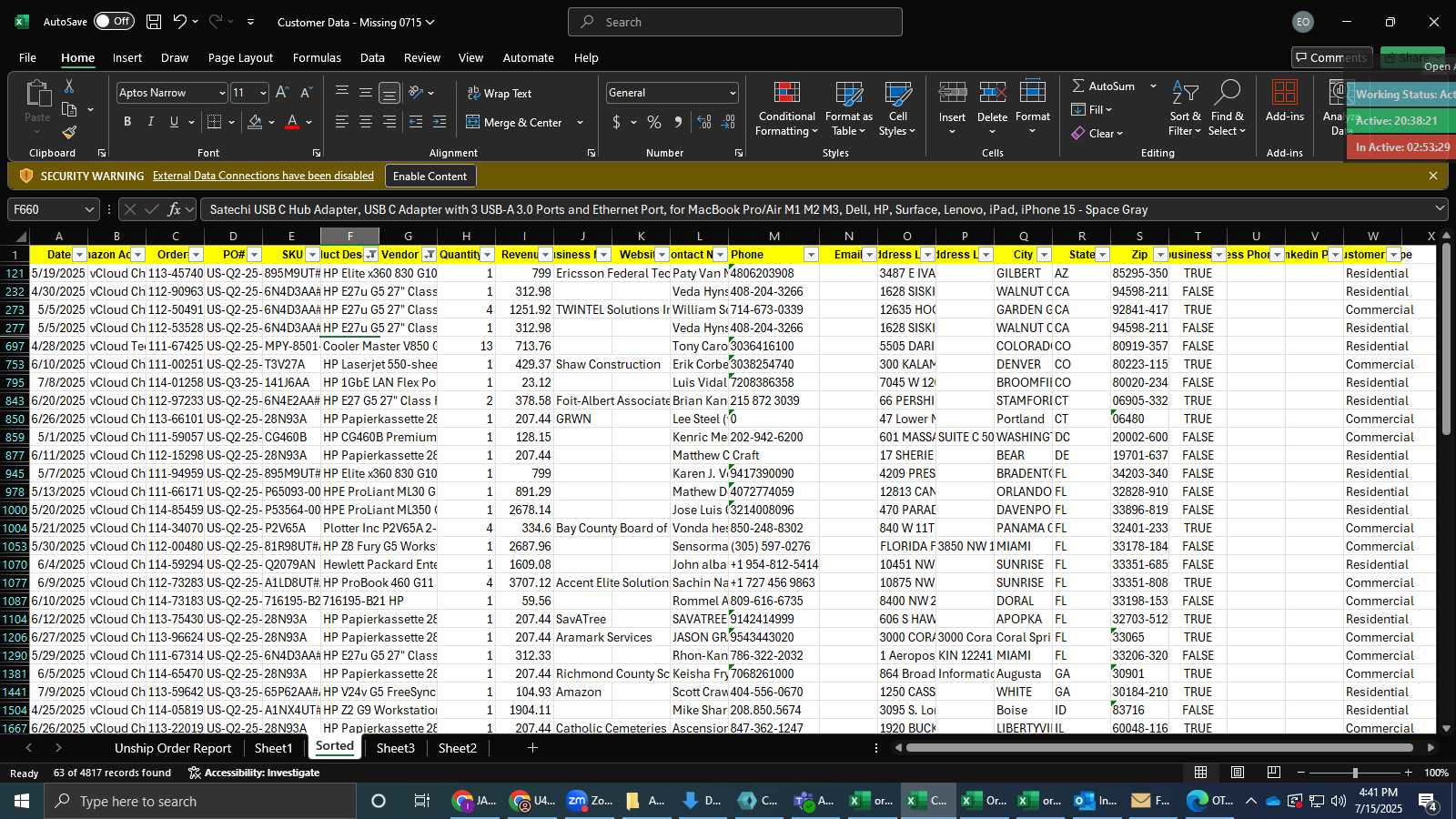Open Format as Table gallery
This screenshot has width=1456, height=819.
coord(848,109)
